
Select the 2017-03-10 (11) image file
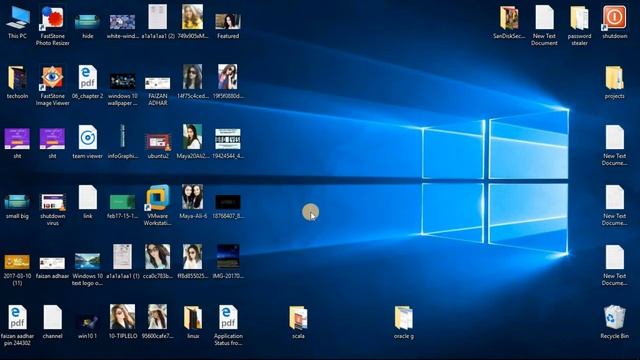click(18, 262)
